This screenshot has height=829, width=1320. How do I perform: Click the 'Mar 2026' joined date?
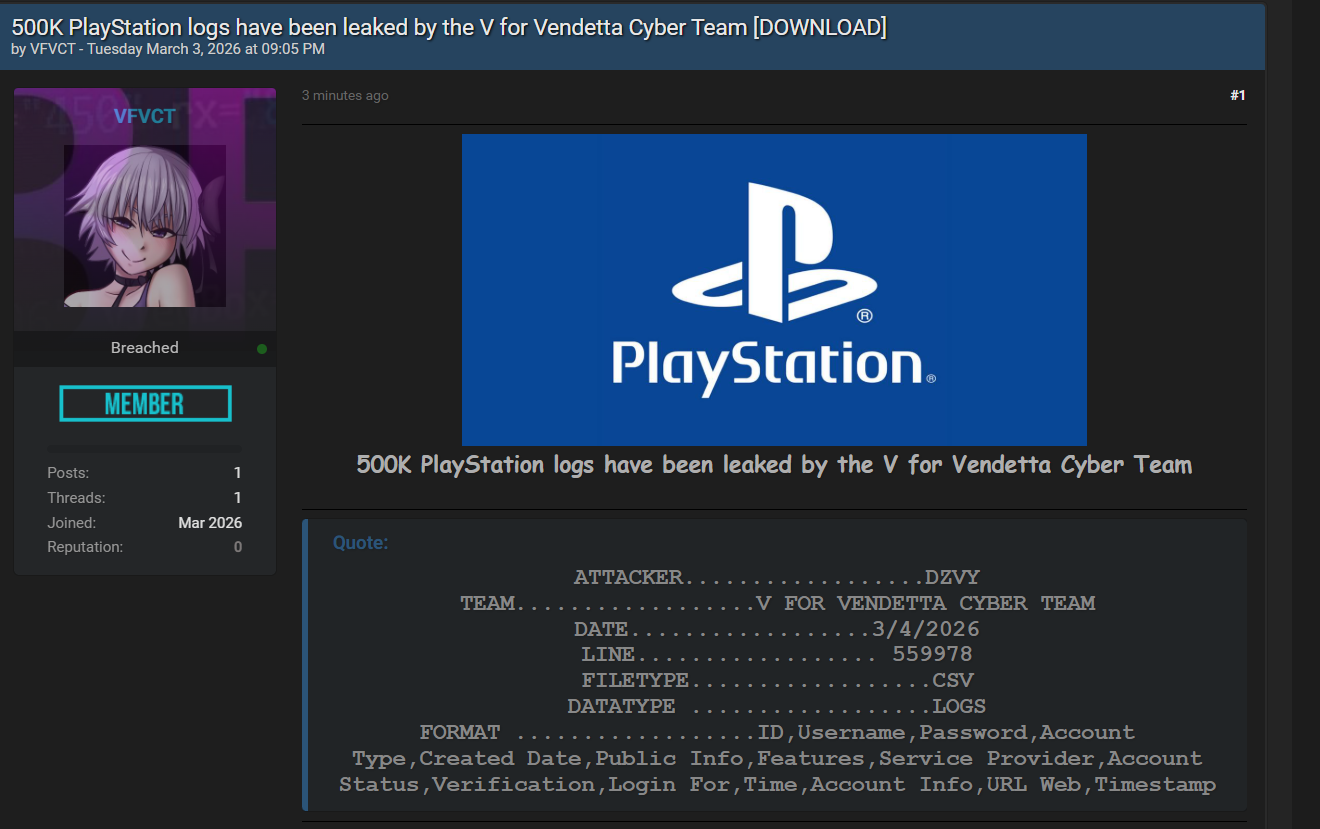[x=210, y=523]
